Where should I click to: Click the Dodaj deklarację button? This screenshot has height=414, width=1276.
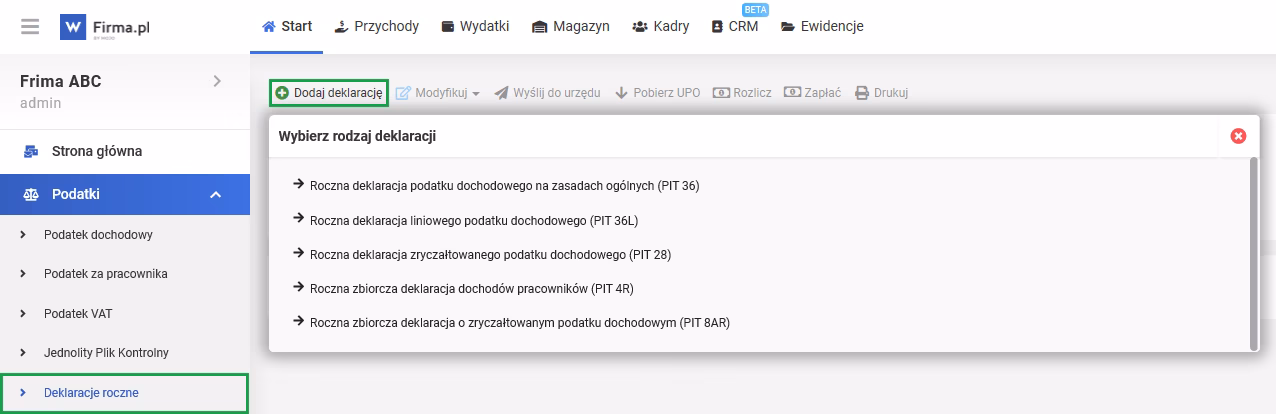click(x=329, y=93)
